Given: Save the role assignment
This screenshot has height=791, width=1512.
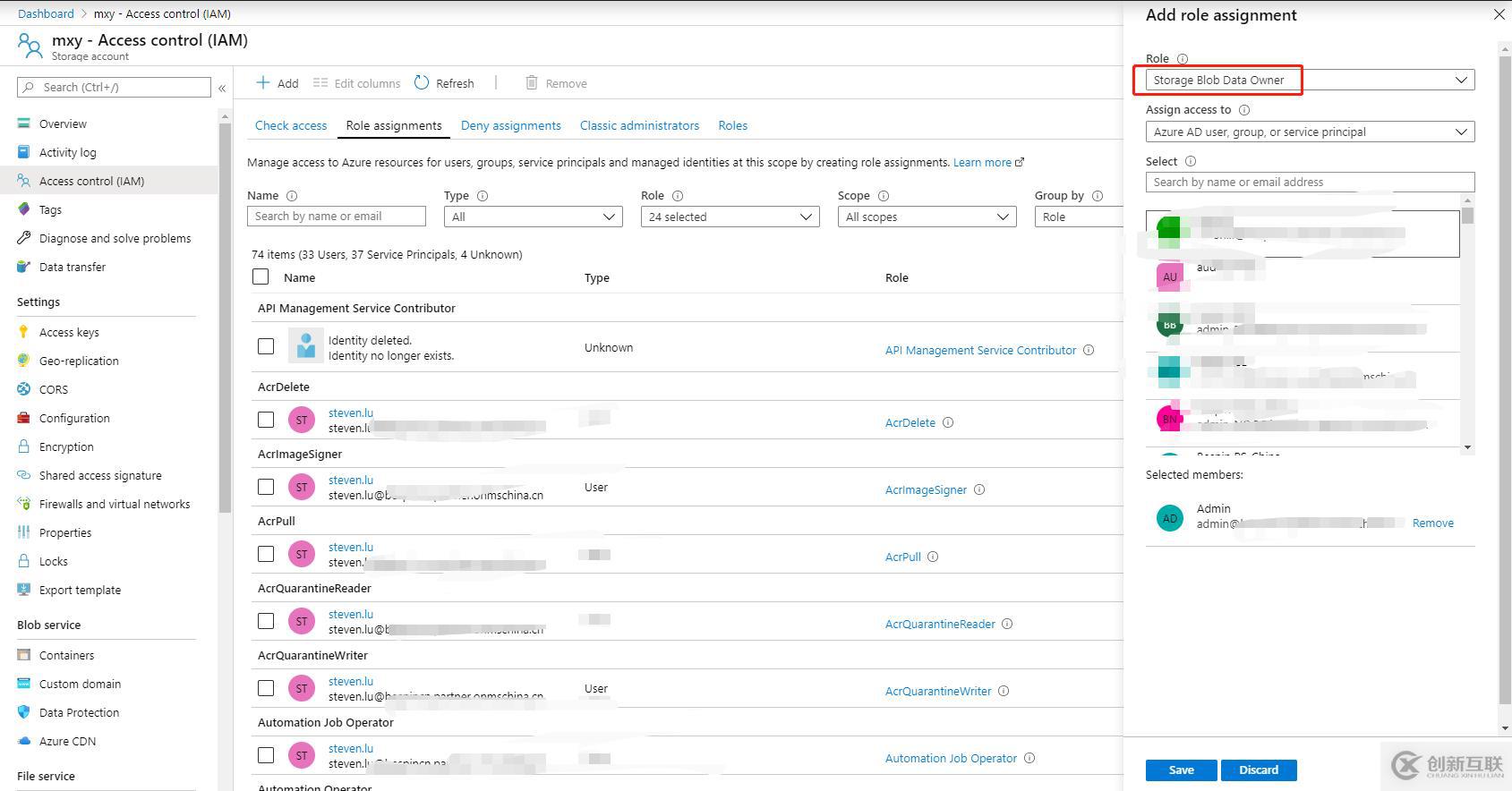Looking at the screenshot, I should pyautogui.click(x=1181, y=770).
